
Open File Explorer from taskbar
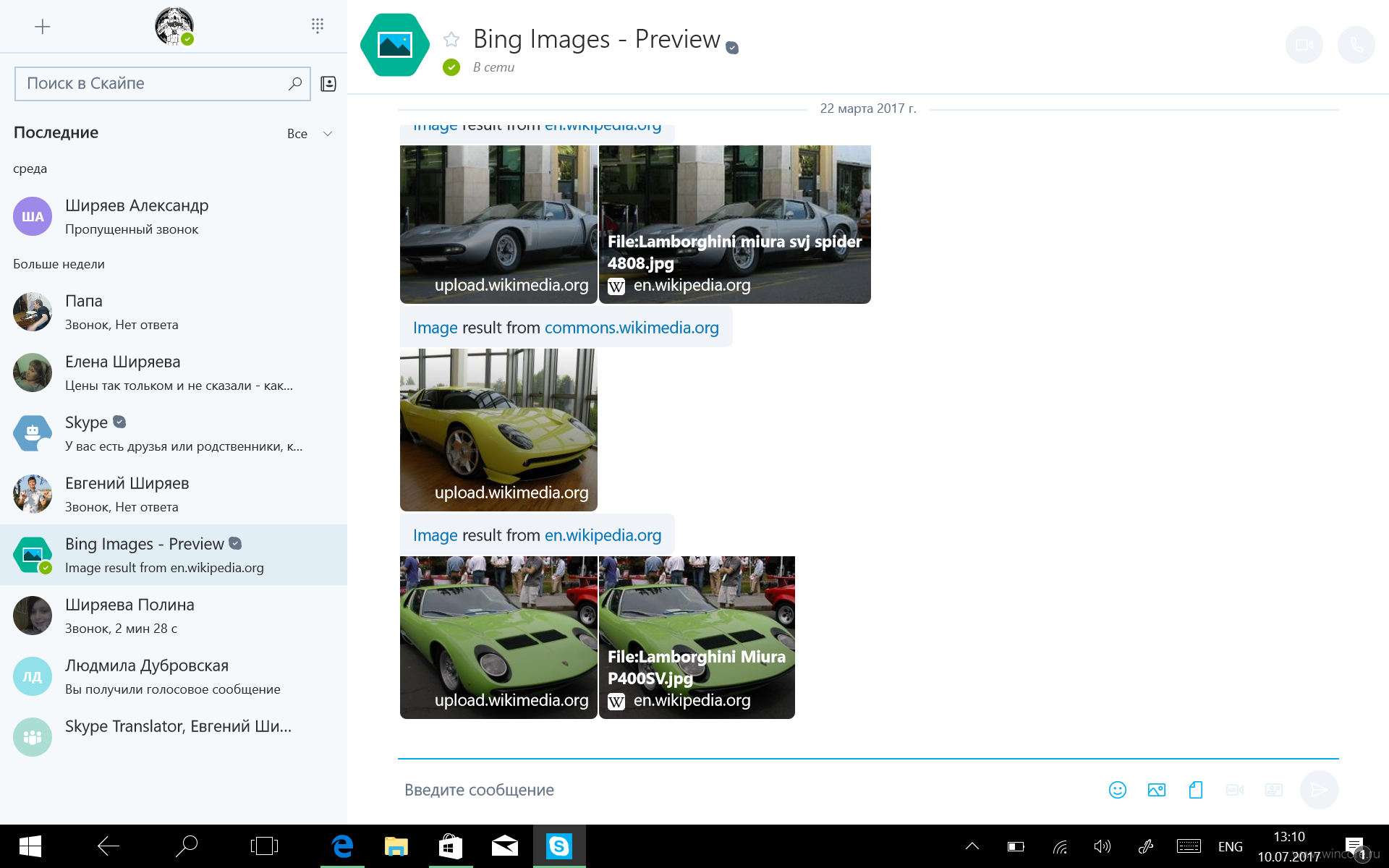click(x=396, y=846)
